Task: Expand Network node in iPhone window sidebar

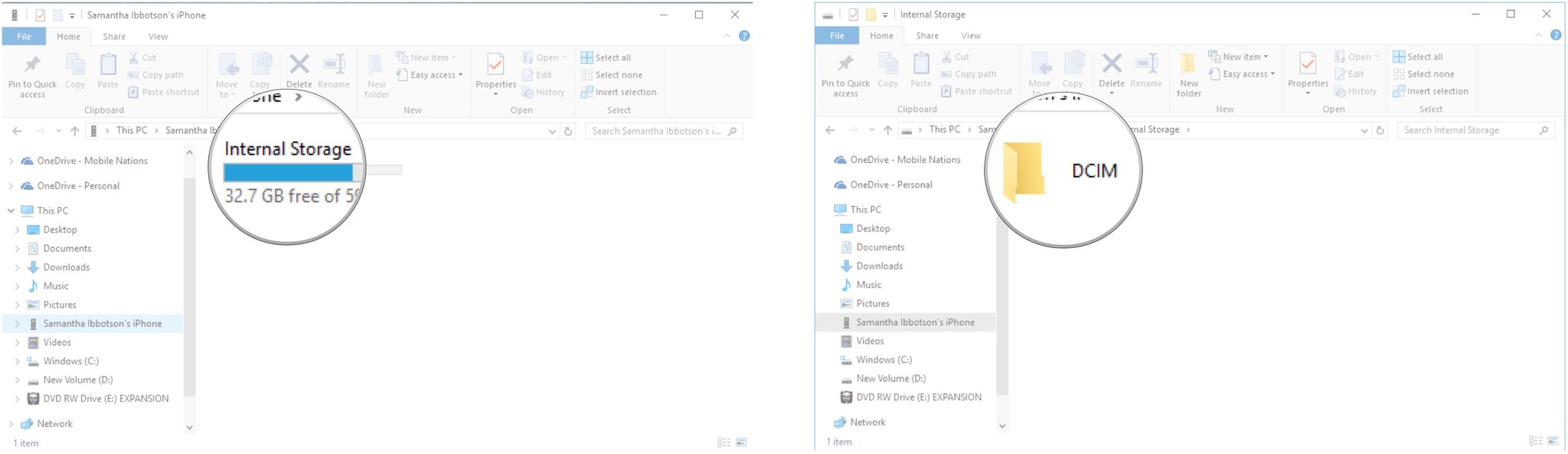Action: 11,423
